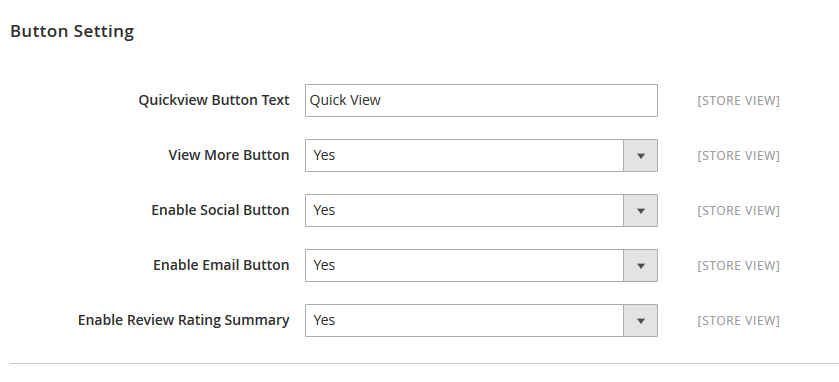Open the Enable Social Button dropdown
Image resolution: width=839 pixels, height=382 pixels.
pyautogui.click(x=481, y=210)
